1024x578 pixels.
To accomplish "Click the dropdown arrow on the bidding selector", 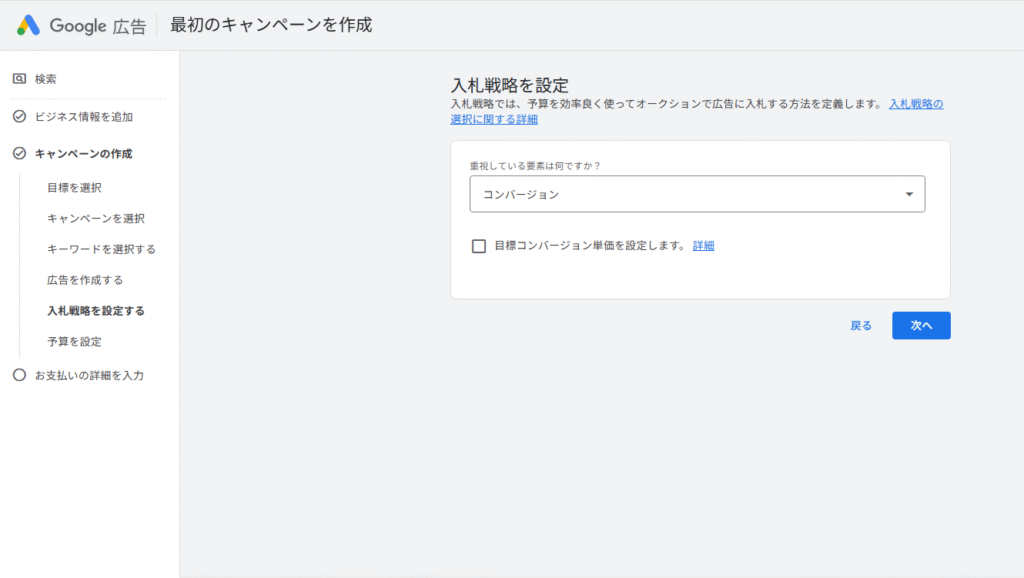I will point(910,194).
